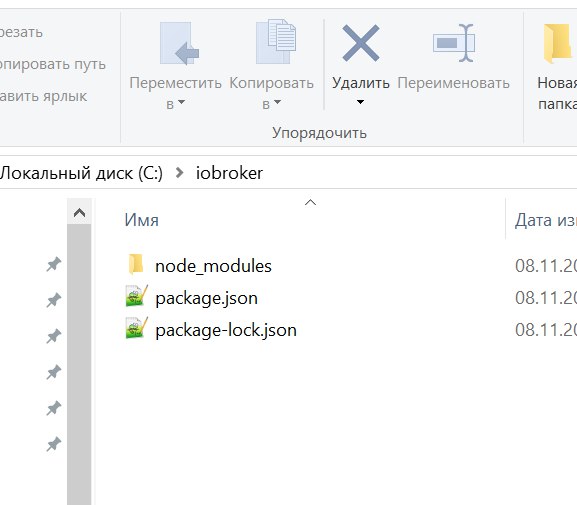Click the Переименовать label

[x=453, y=83]
